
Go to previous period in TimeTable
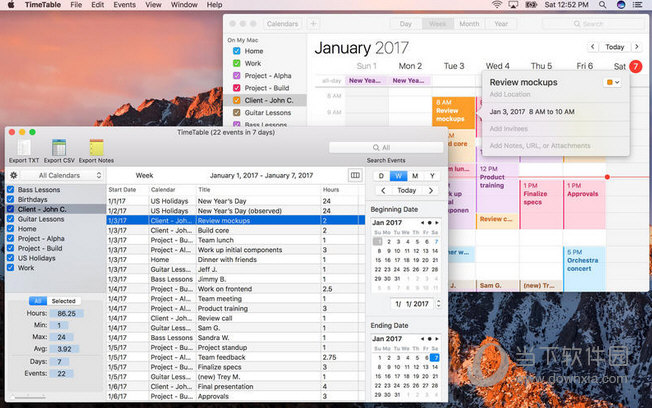point(383,190)
